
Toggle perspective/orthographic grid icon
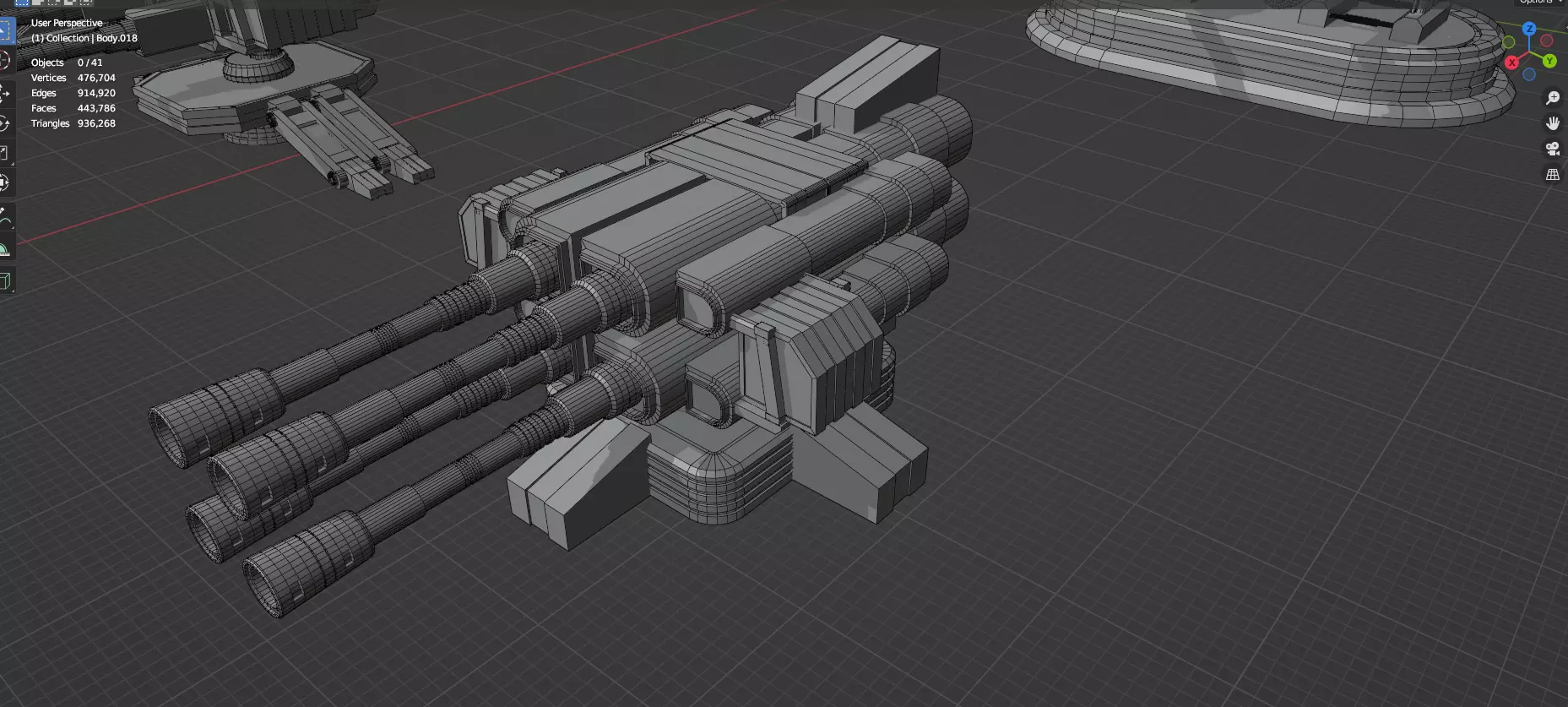coord(1552,175)
